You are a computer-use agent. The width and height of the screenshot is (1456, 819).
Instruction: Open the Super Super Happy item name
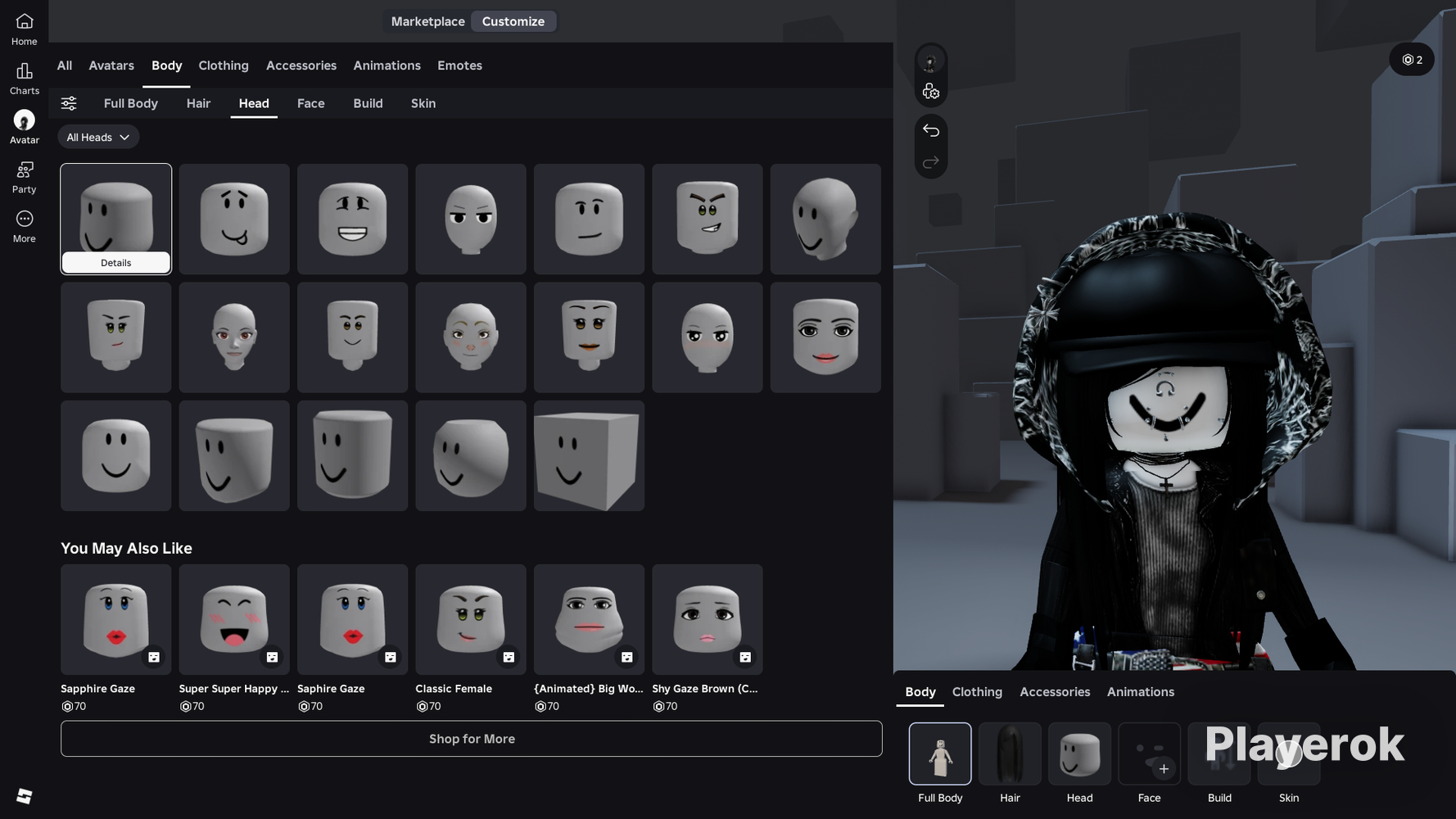[x=234, y=689]
